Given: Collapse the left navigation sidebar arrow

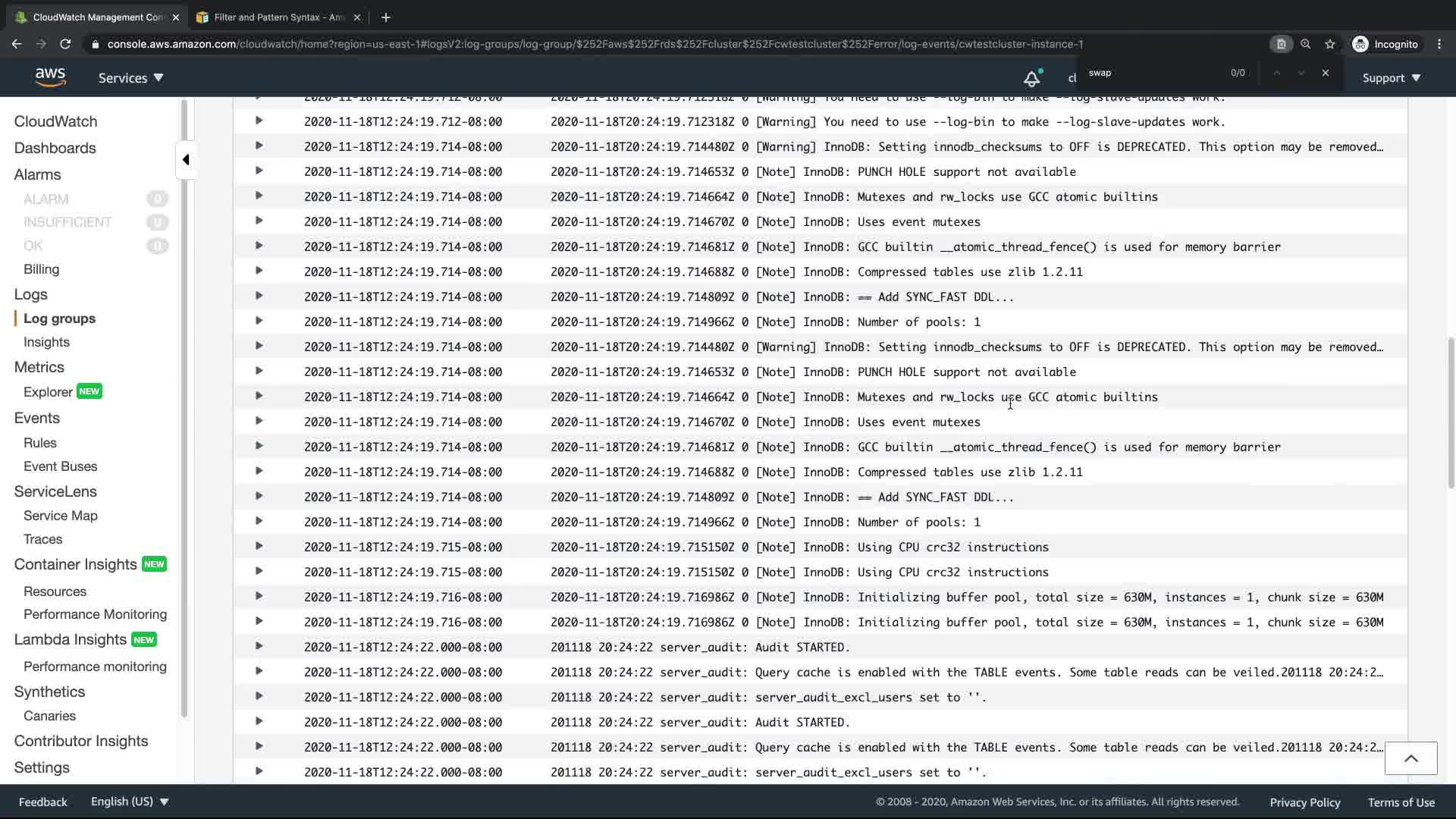Looking at the screenshot, I should click(x=186, y=160).
